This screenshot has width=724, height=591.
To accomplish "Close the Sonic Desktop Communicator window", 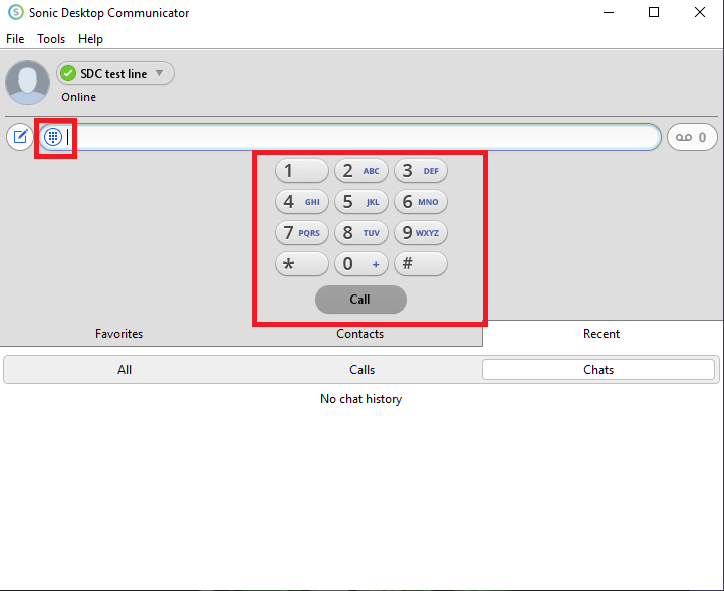I will tap(700, 12).
